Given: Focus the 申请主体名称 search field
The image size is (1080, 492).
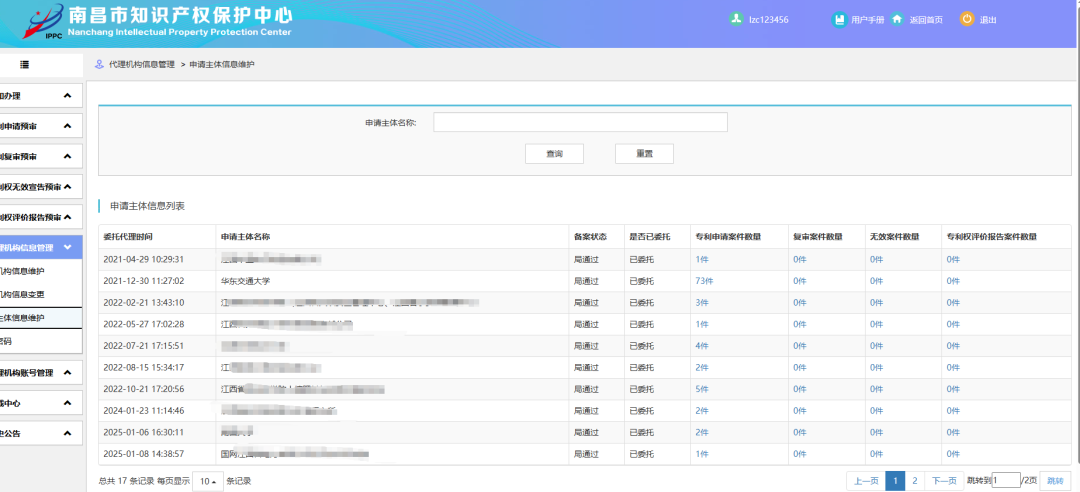Looking at the screenshot, I should [580, 122].
